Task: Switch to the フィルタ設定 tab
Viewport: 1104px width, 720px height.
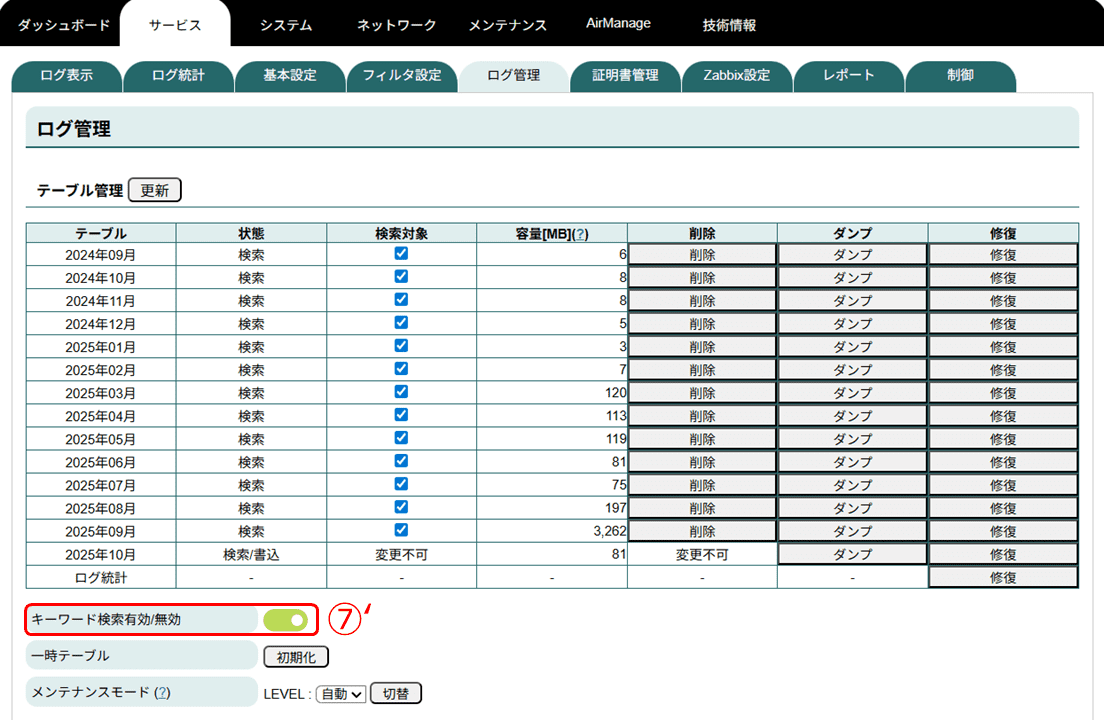Action: click(401, 76)
